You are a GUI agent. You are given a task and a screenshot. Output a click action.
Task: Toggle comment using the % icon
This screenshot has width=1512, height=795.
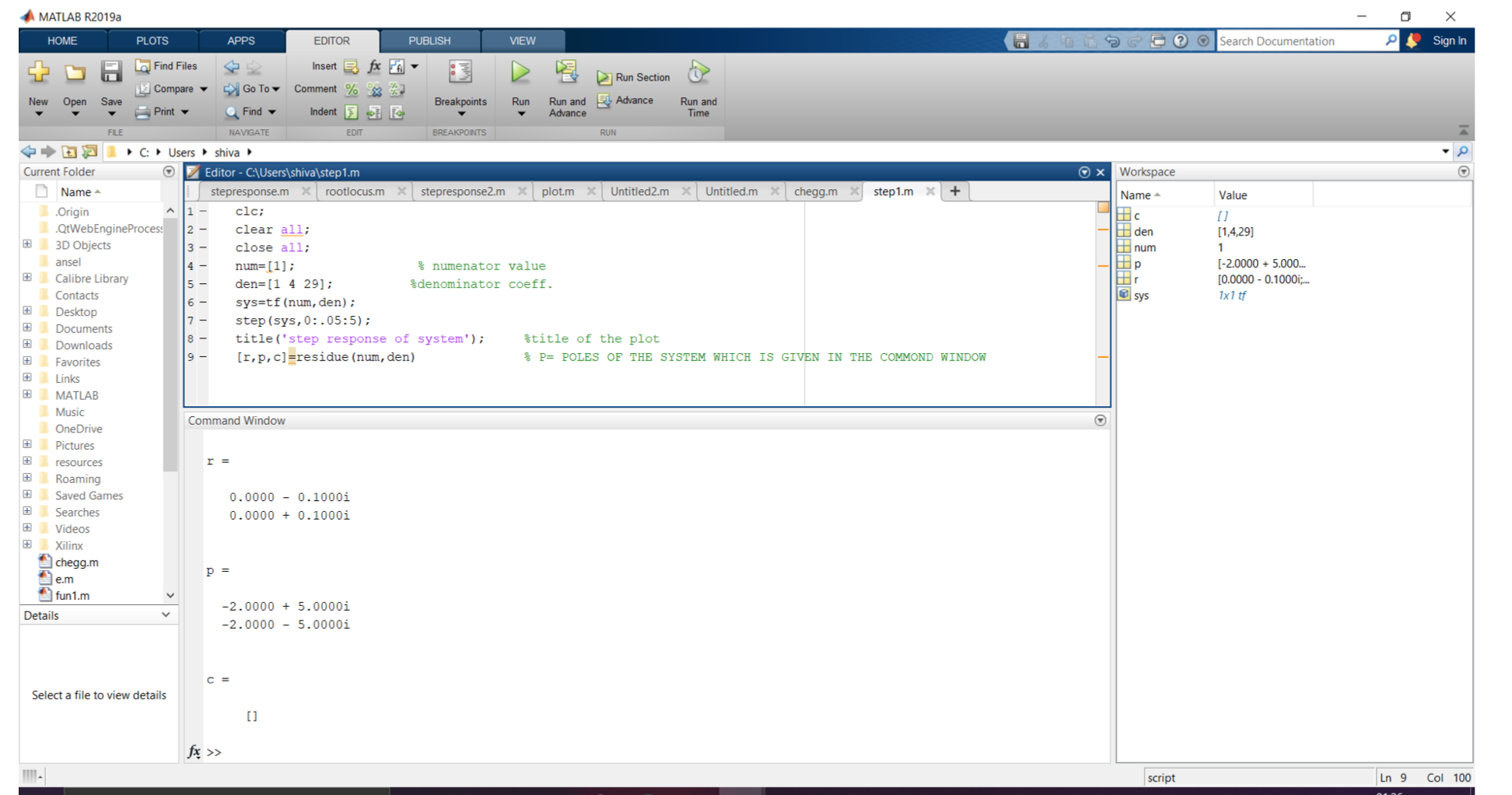coord(351,89)
